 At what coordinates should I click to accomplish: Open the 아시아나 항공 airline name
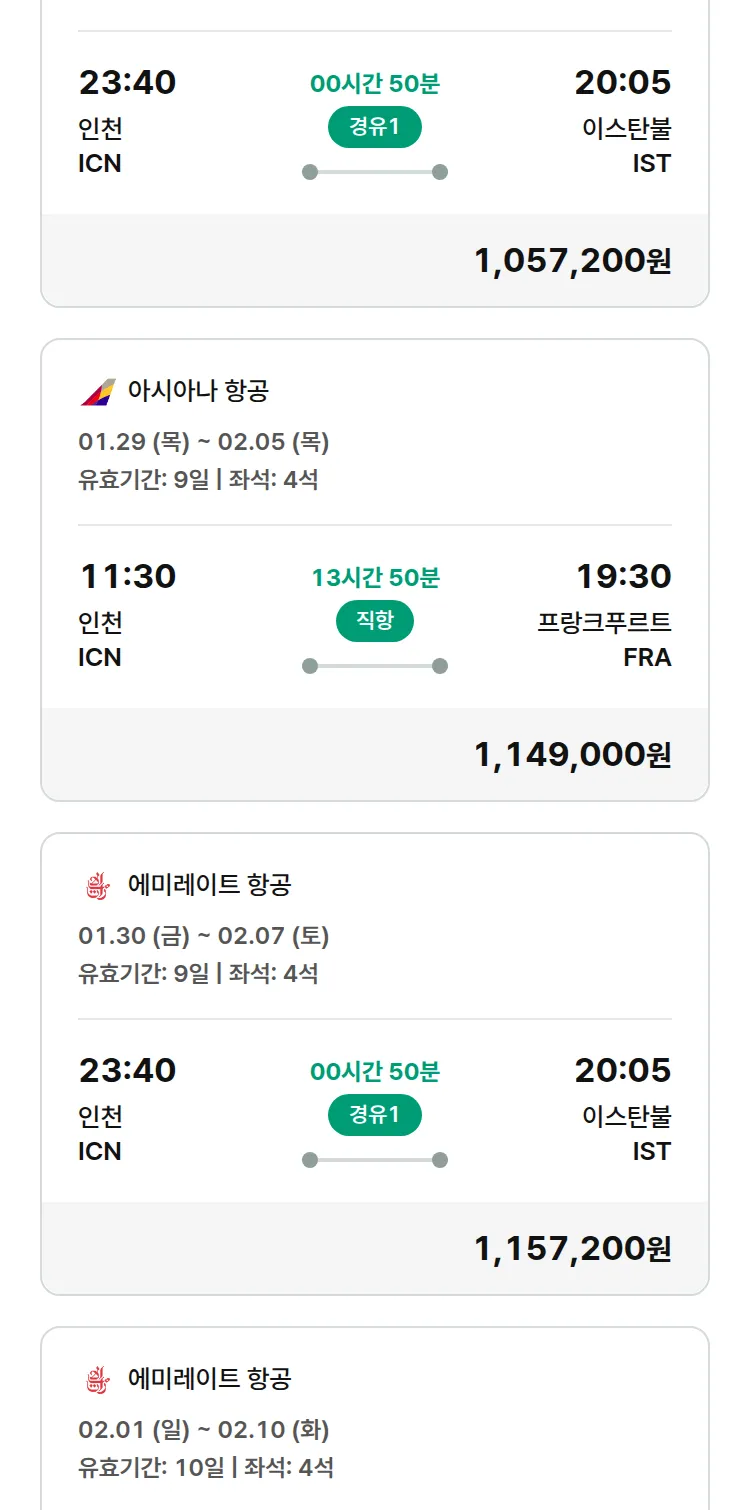pyautogui.click(x=198, y=391)
